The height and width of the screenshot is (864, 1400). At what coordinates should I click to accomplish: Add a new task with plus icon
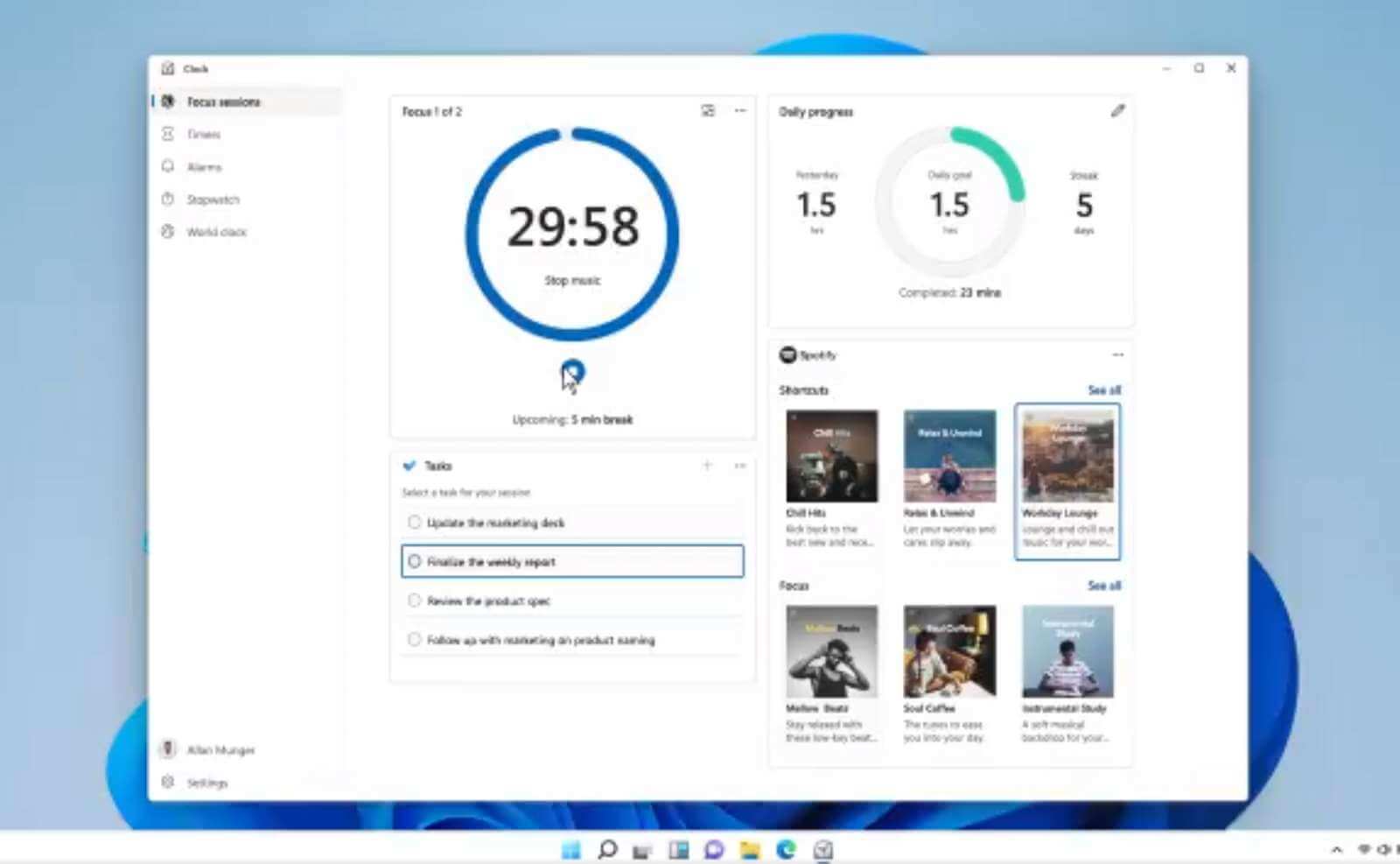[x=707, y=466]
